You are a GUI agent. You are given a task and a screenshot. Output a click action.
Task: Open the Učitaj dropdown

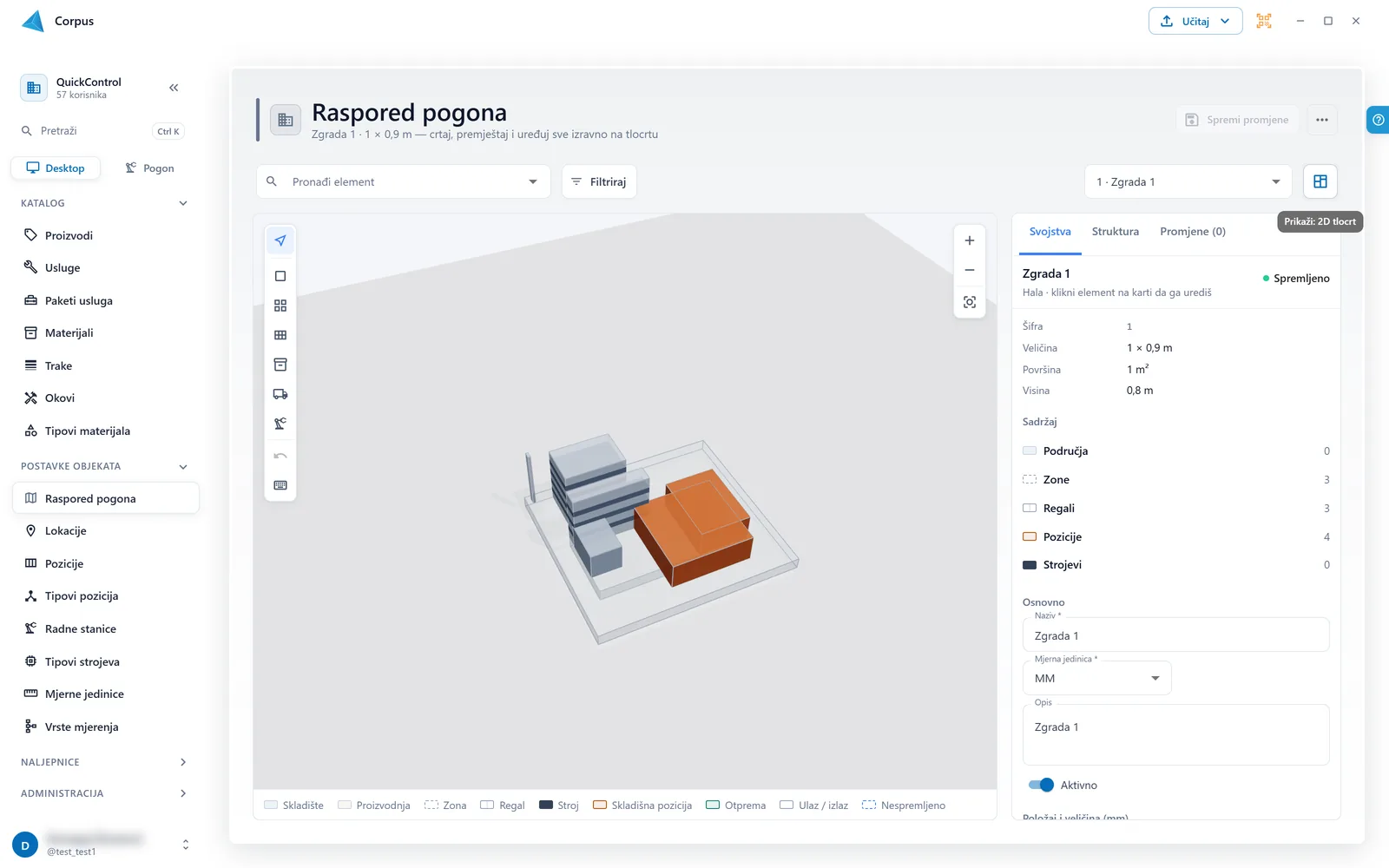coord(1195,21)
